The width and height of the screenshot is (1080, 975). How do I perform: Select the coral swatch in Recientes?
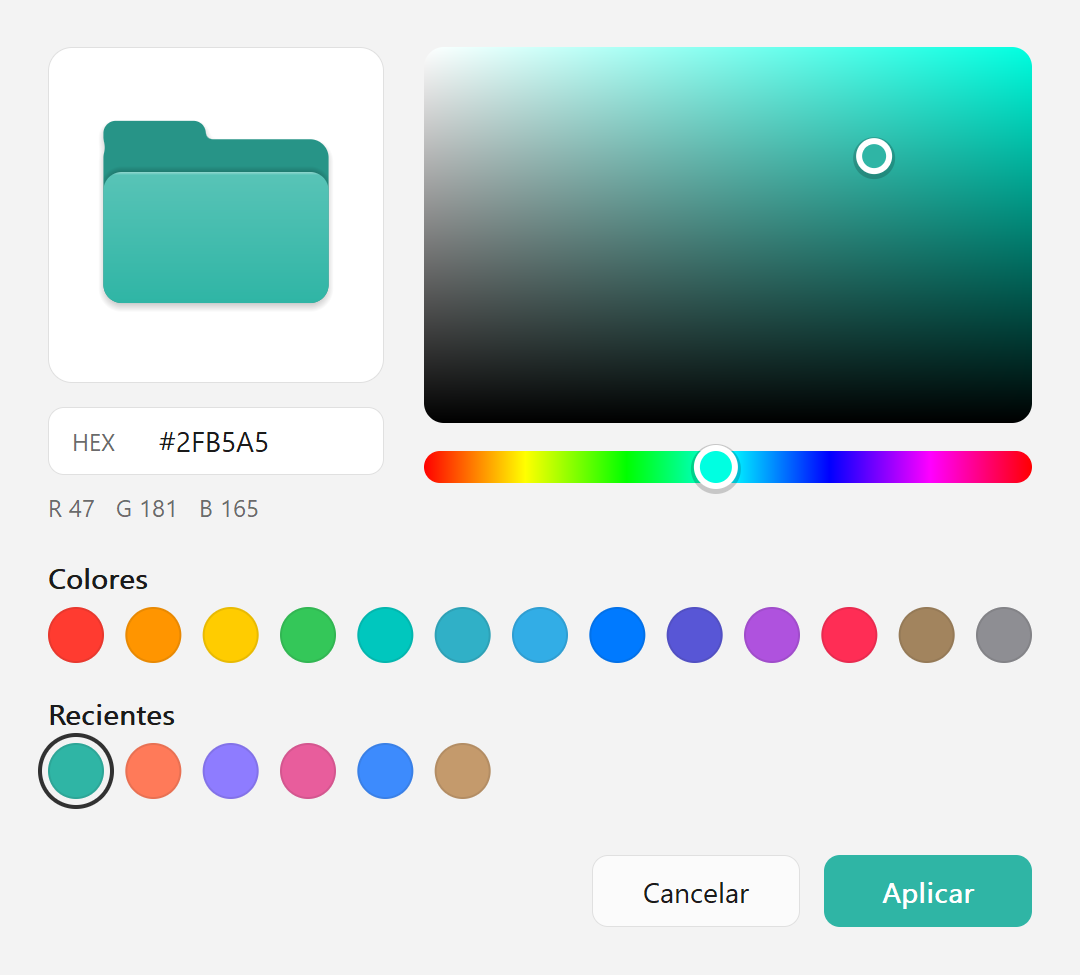153,770
